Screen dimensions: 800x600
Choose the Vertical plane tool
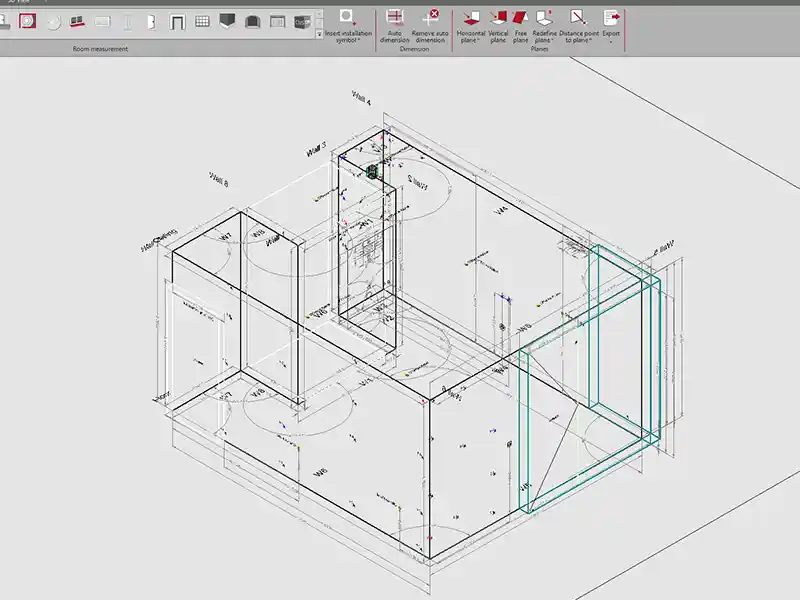click(498, 24)
